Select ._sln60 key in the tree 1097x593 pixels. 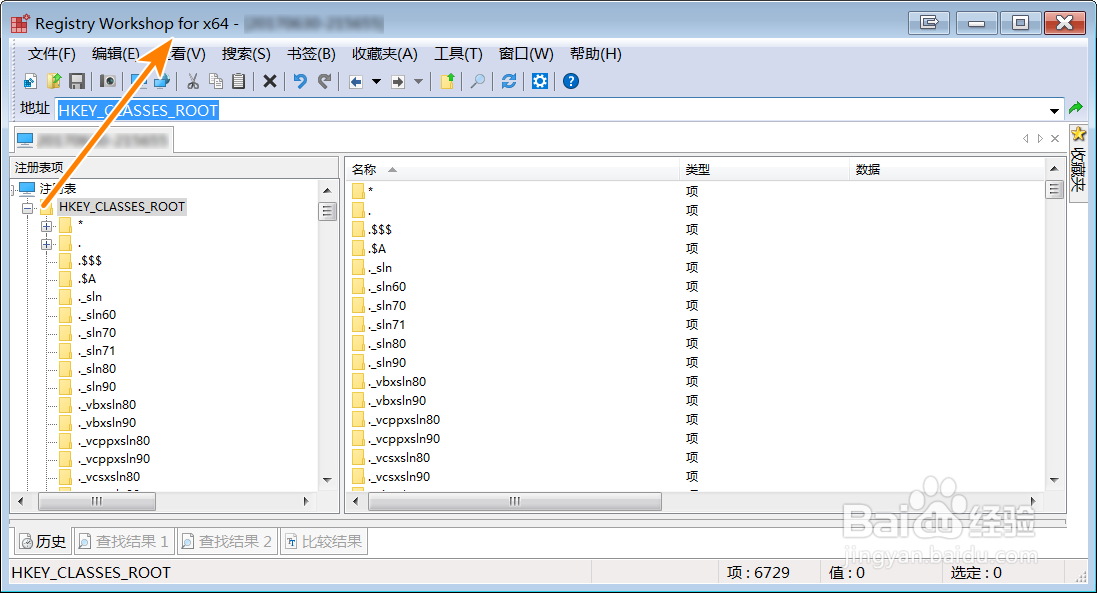click(x=97, y=315)
